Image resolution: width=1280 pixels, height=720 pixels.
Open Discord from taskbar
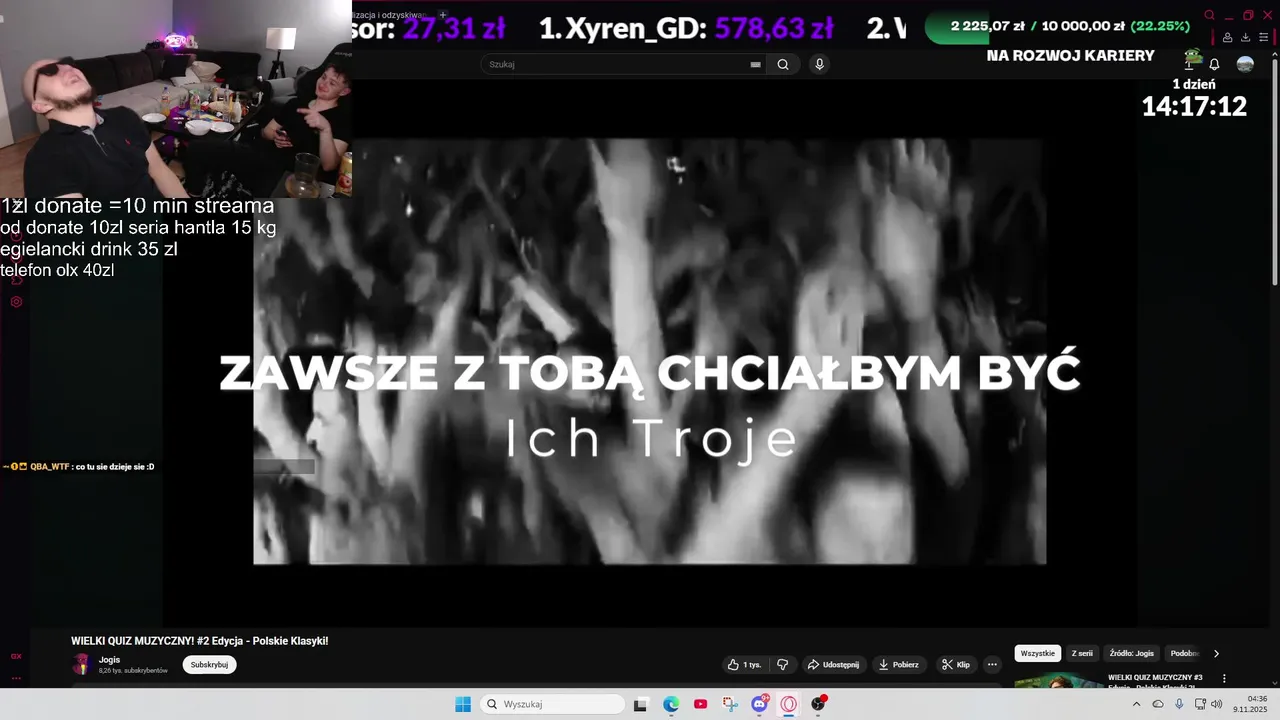tap(759, 704)
